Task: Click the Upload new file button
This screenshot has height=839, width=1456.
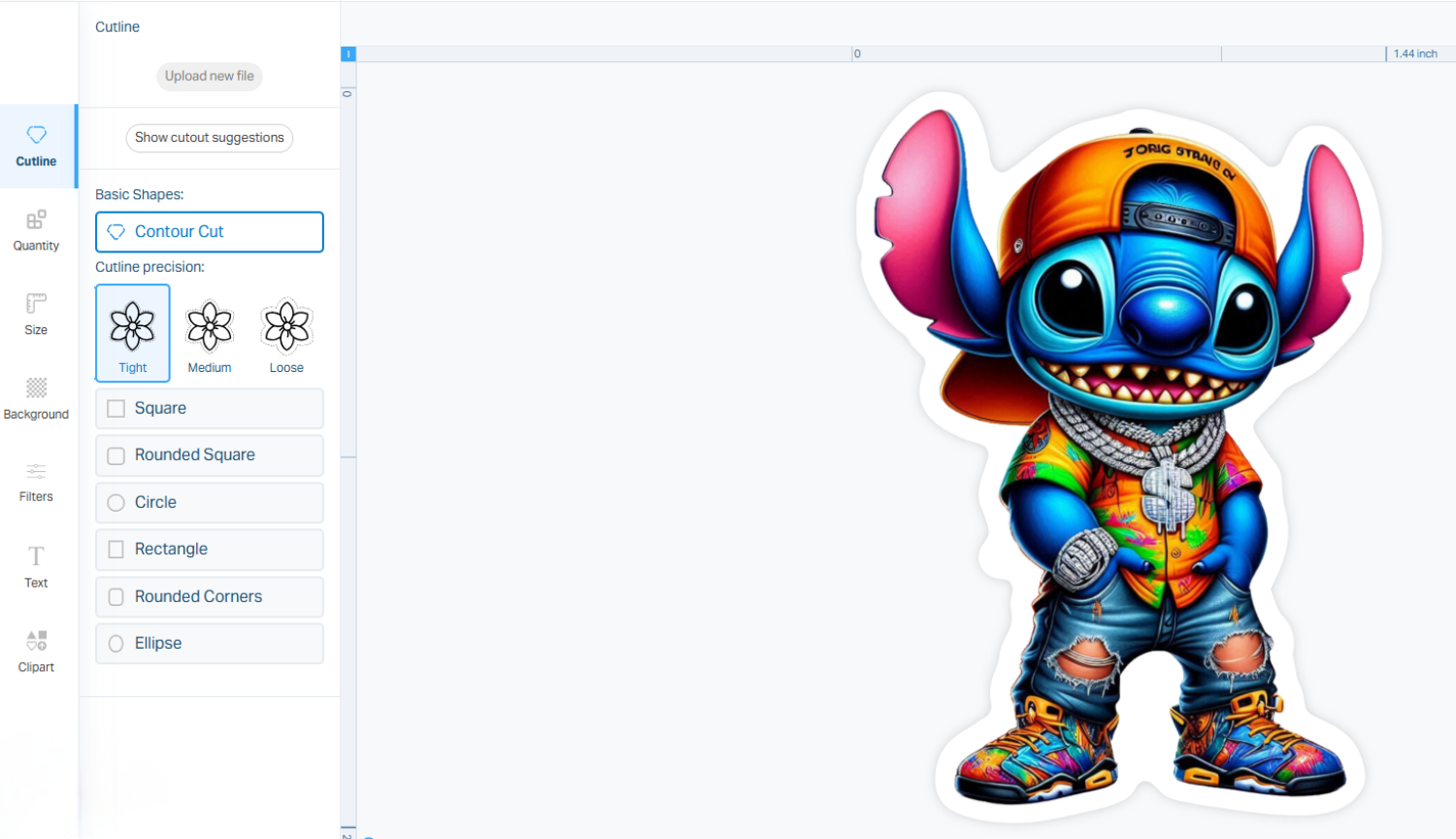Action: (210, 76)
